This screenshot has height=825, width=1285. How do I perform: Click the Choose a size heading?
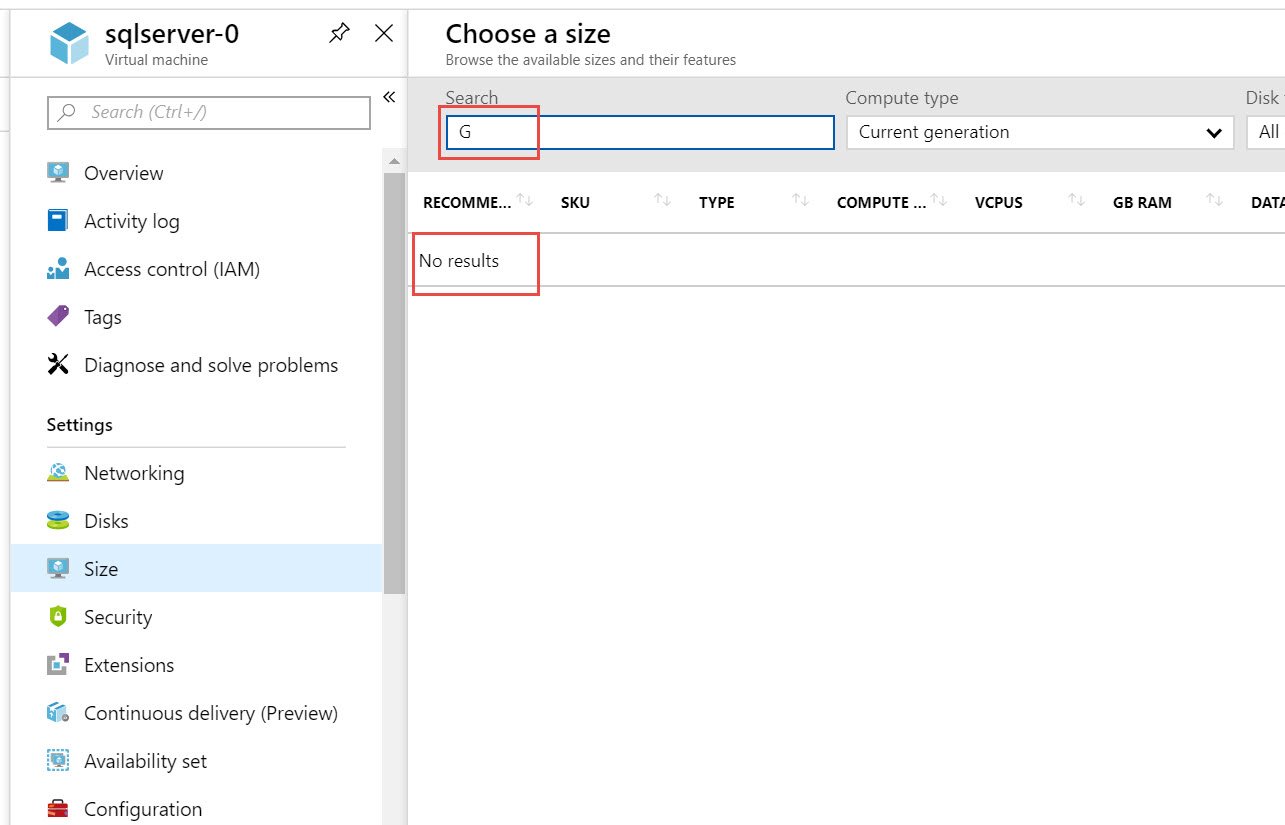[528, 34]
